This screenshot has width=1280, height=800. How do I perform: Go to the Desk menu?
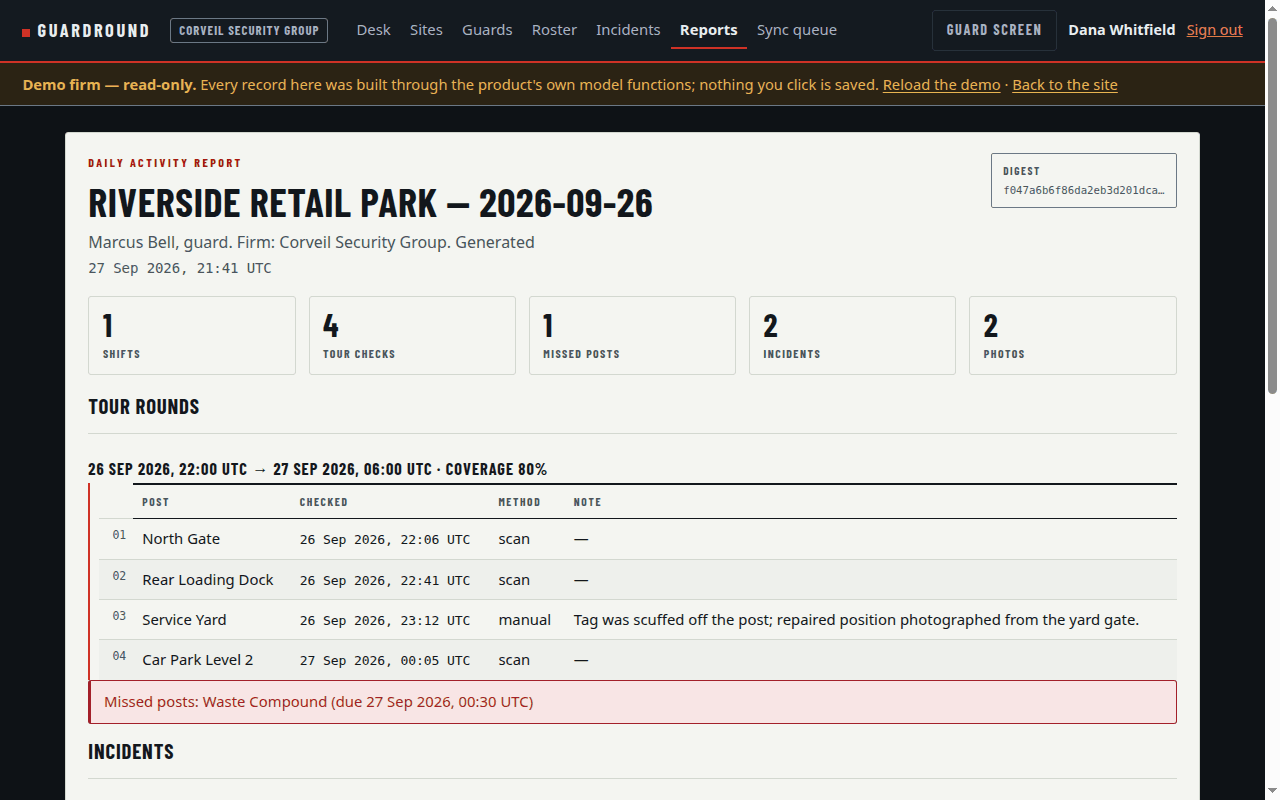(x=373, y=30)
